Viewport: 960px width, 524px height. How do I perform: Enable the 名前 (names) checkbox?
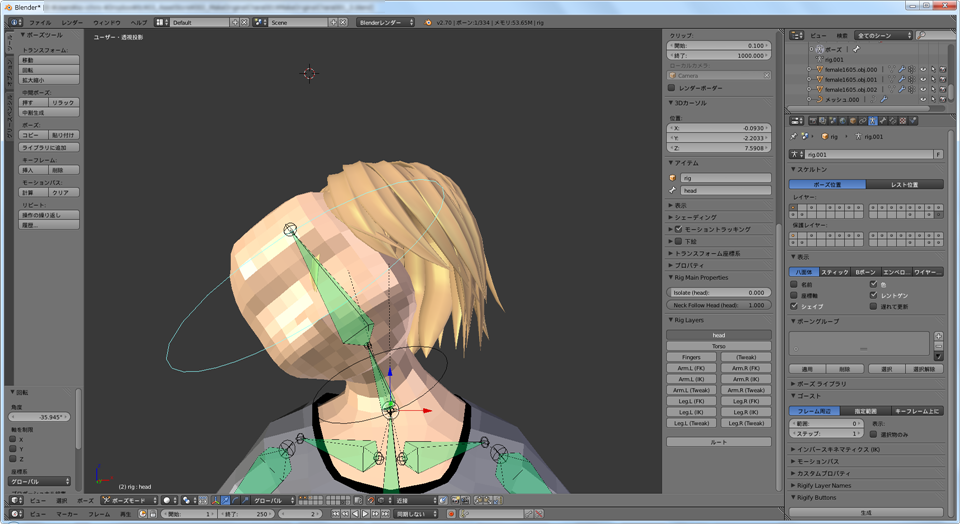point(794,285)
